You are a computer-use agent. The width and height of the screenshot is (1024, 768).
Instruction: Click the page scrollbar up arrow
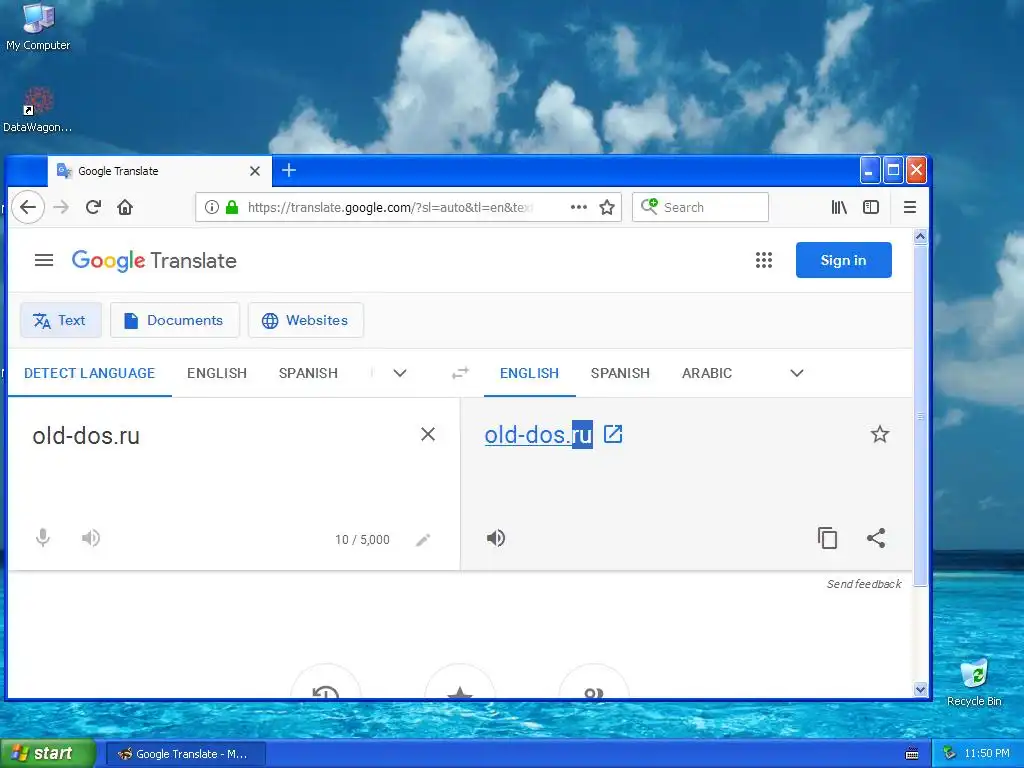[x=920, y=236]
